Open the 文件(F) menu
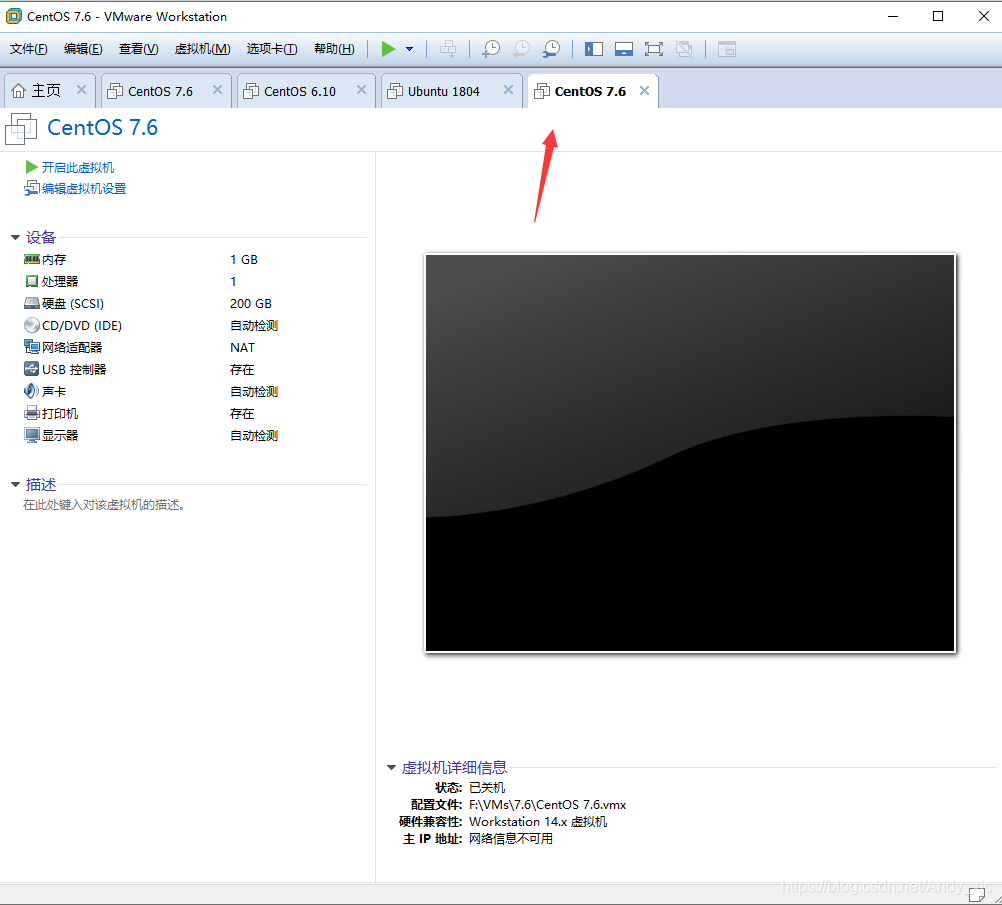Screen dimensions: 1002x905 point(28,49)
